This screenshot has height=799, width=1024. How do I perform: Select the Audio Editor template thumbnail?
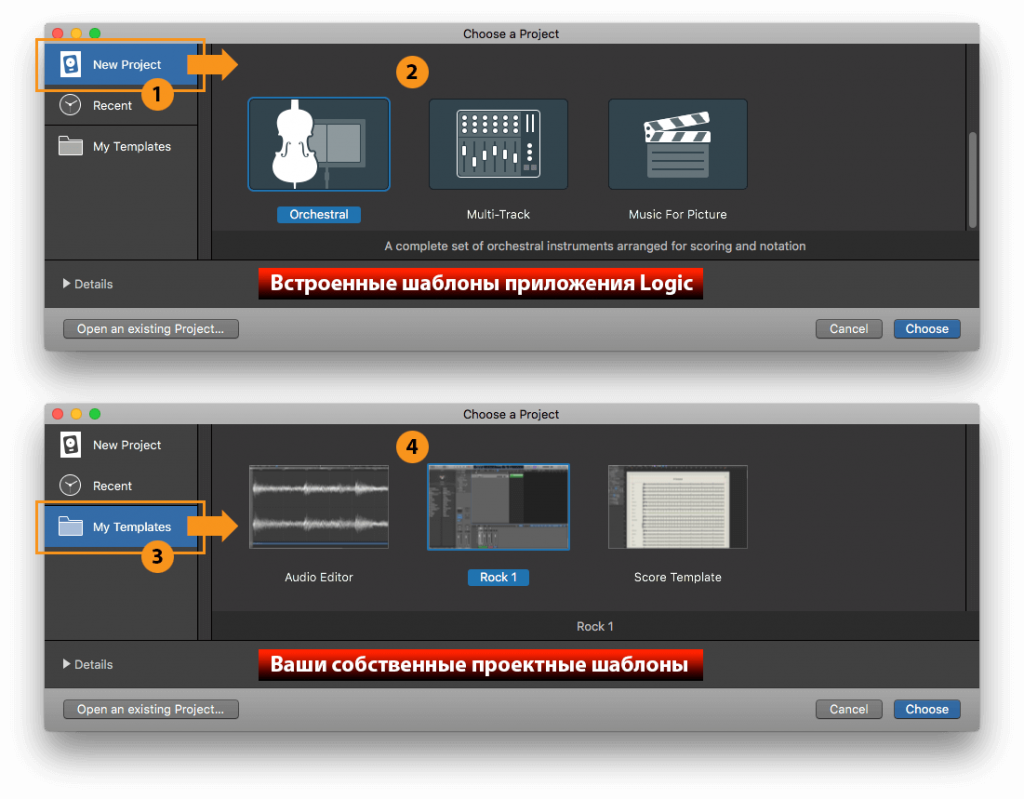click(x=319, y=507)
